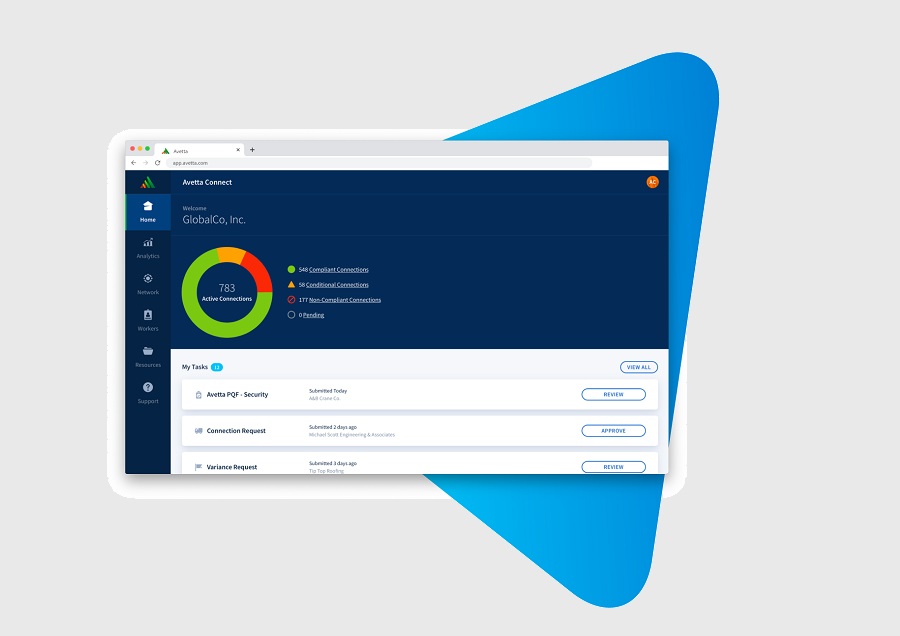The height and width of the screenshot is (636, 900).
Task: Close the Avetta browser tab
Action: pyautogui.click(x=238, y=150)
